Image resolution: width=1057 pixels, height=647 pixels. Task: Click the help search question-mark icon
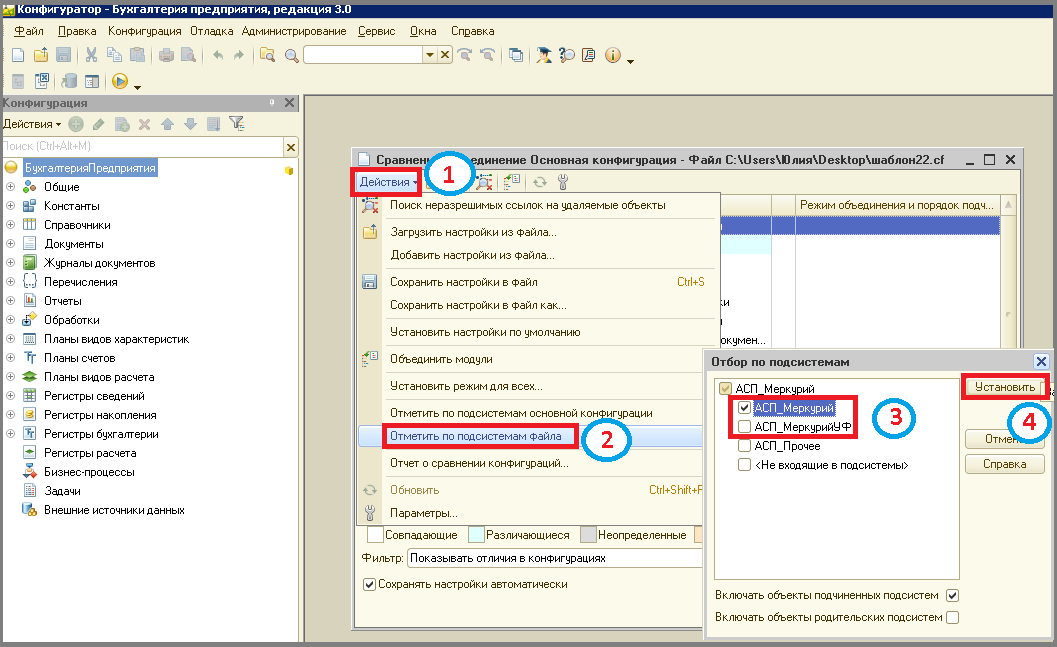coord(567,55)
